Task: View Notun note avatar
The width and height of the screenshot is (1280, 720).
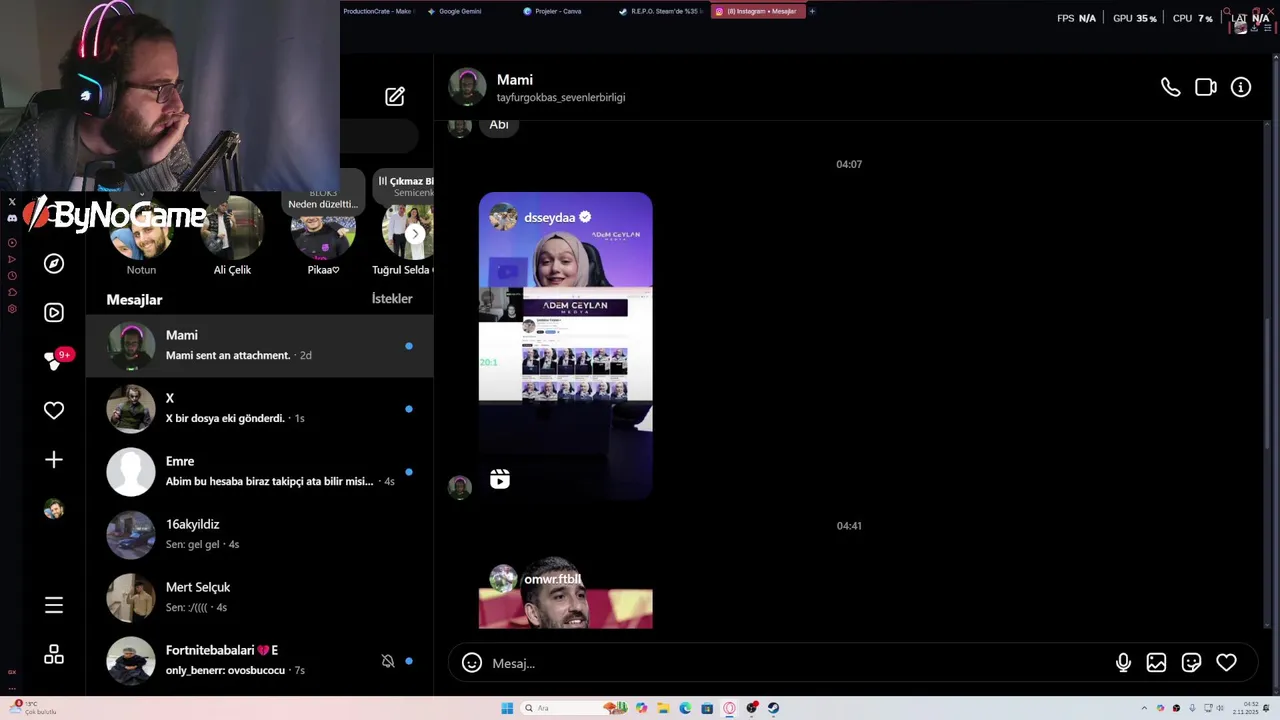Action: click(141, 230)
